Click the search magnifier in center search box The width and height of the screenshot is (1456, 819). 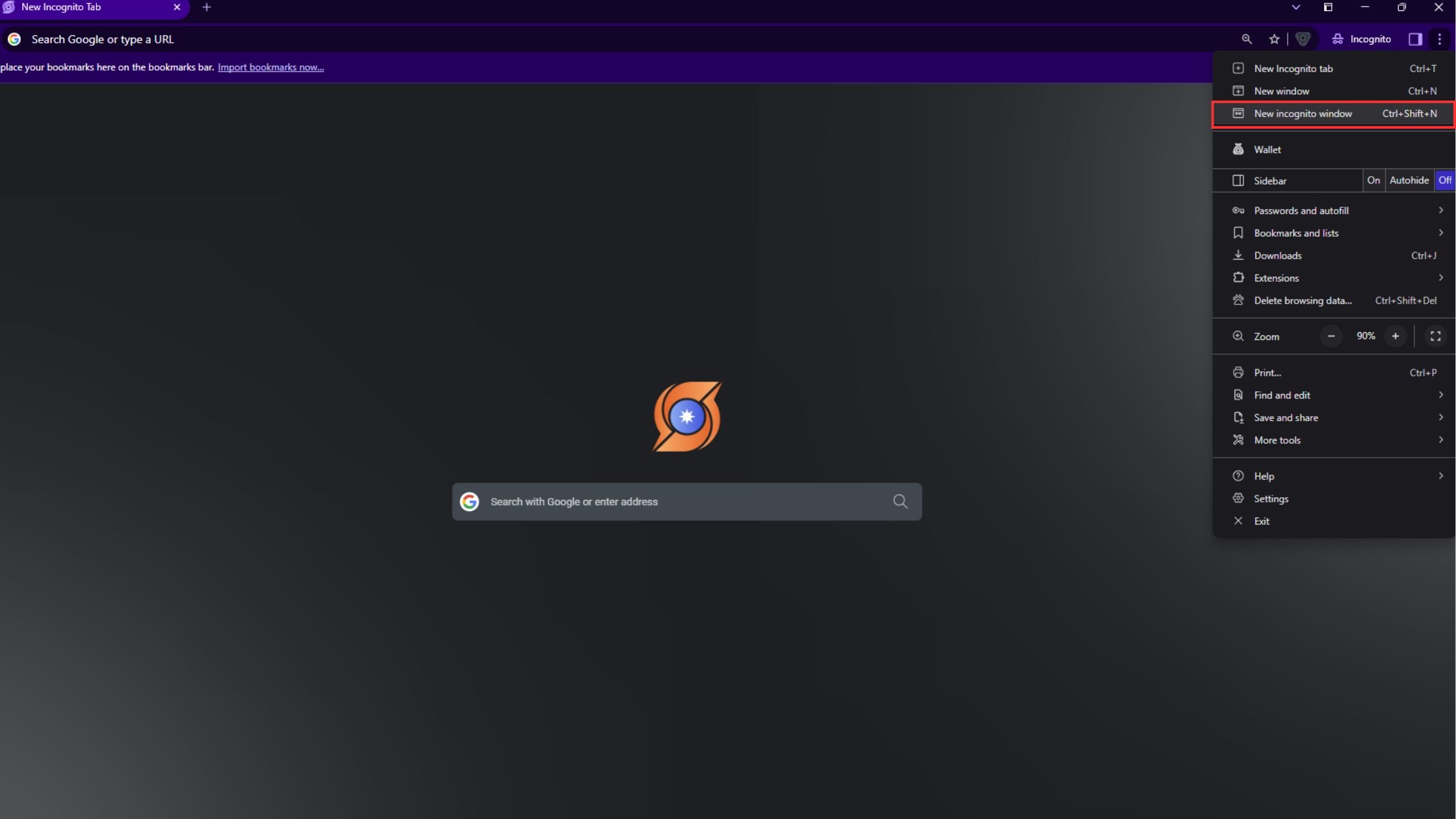tap(900, 501)
